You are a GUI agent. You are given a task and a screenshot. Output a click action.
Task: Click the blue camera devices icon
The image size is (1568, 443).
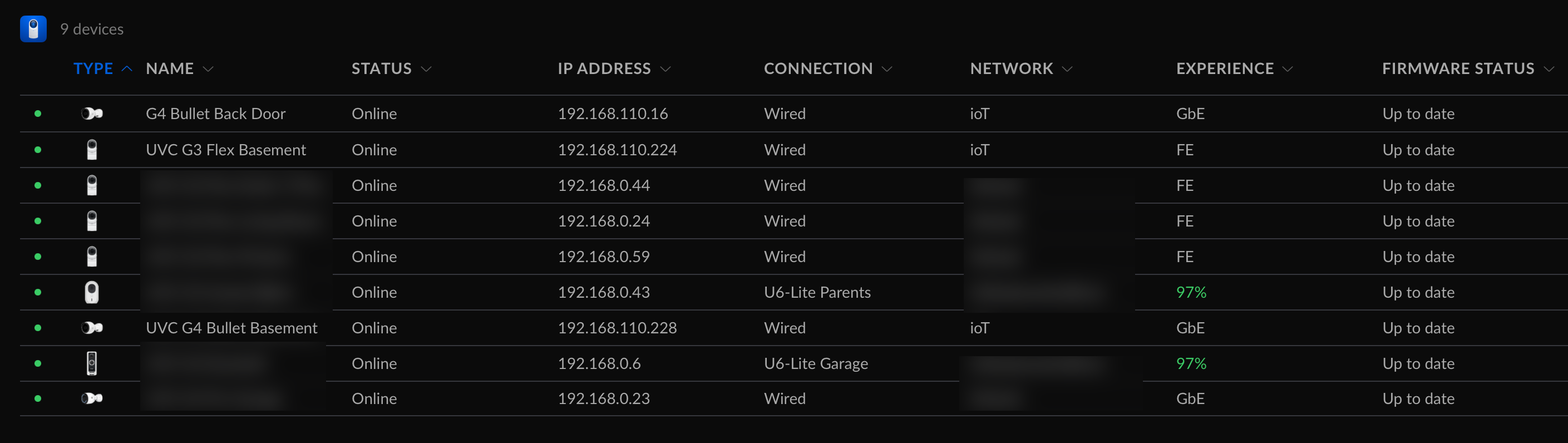(33, 29)
